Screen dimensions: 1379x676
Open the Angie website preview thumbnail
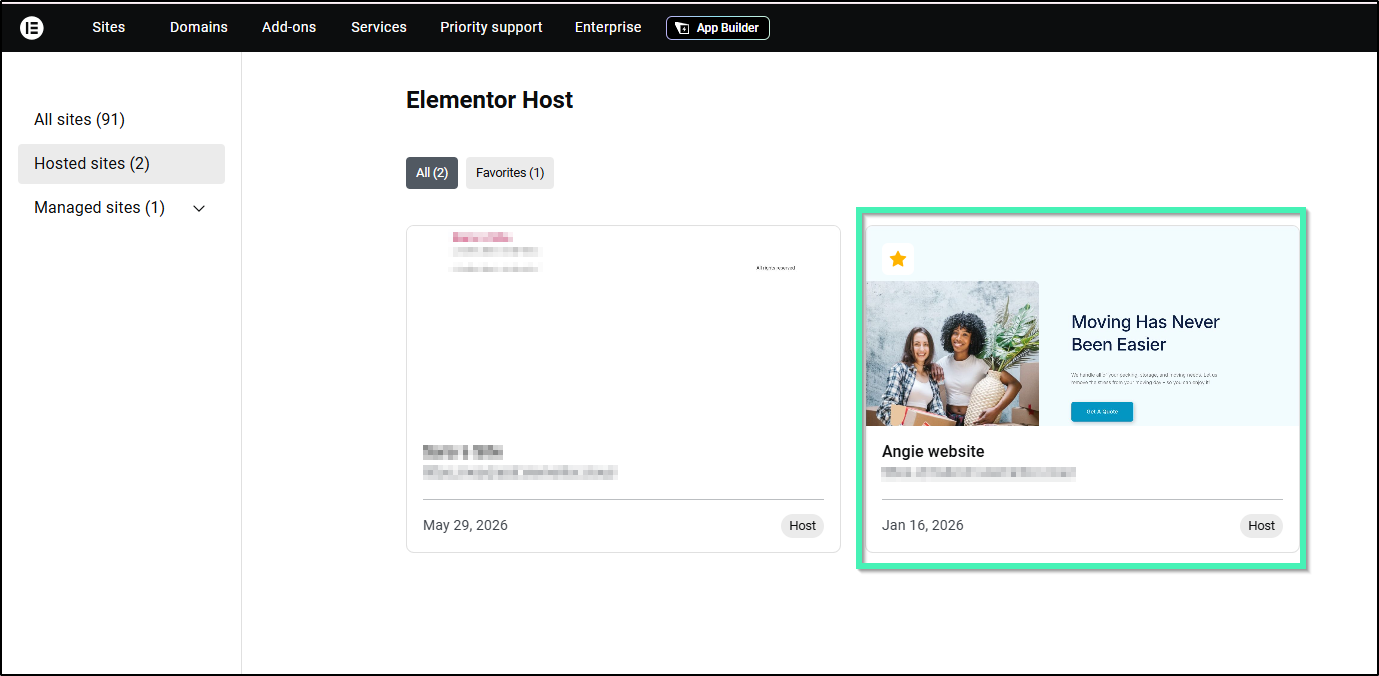[1082, 326]
